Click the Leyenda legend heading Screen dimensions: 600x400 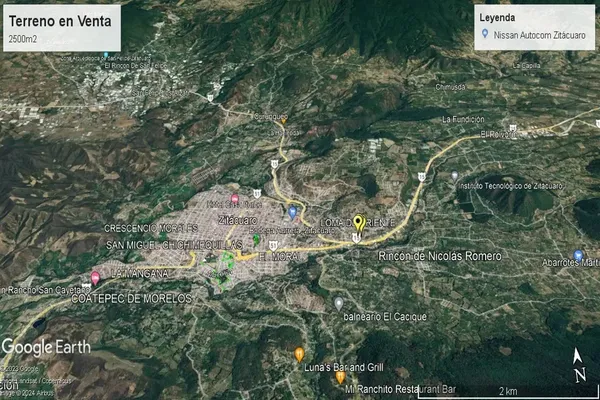point(502,17)
